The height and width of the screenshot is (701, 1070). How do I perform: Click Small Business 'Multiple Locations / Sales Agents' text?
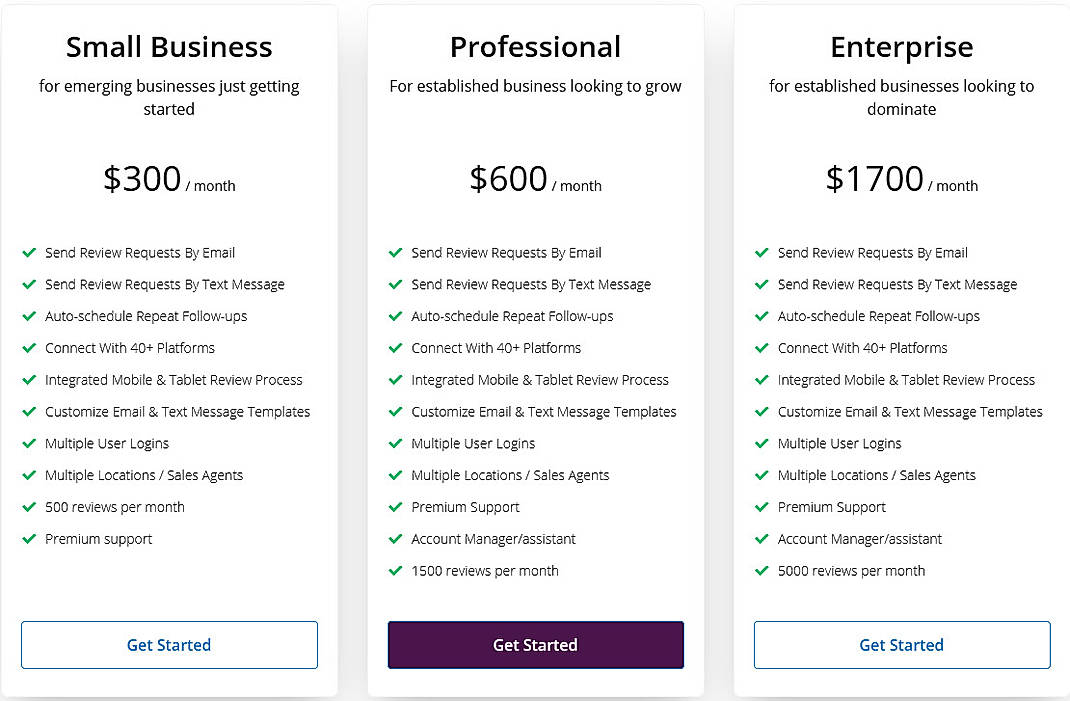pyautogui.click(x=144, y=475)
